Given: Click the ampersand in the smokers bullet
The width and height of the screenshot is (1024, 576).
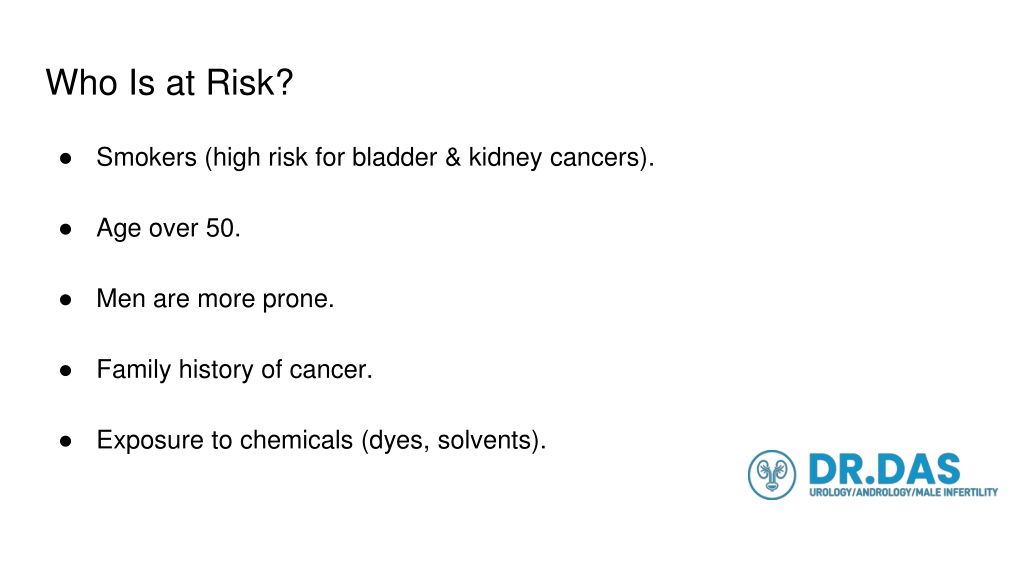Looking at the screenshot, I should coord(453,157).
